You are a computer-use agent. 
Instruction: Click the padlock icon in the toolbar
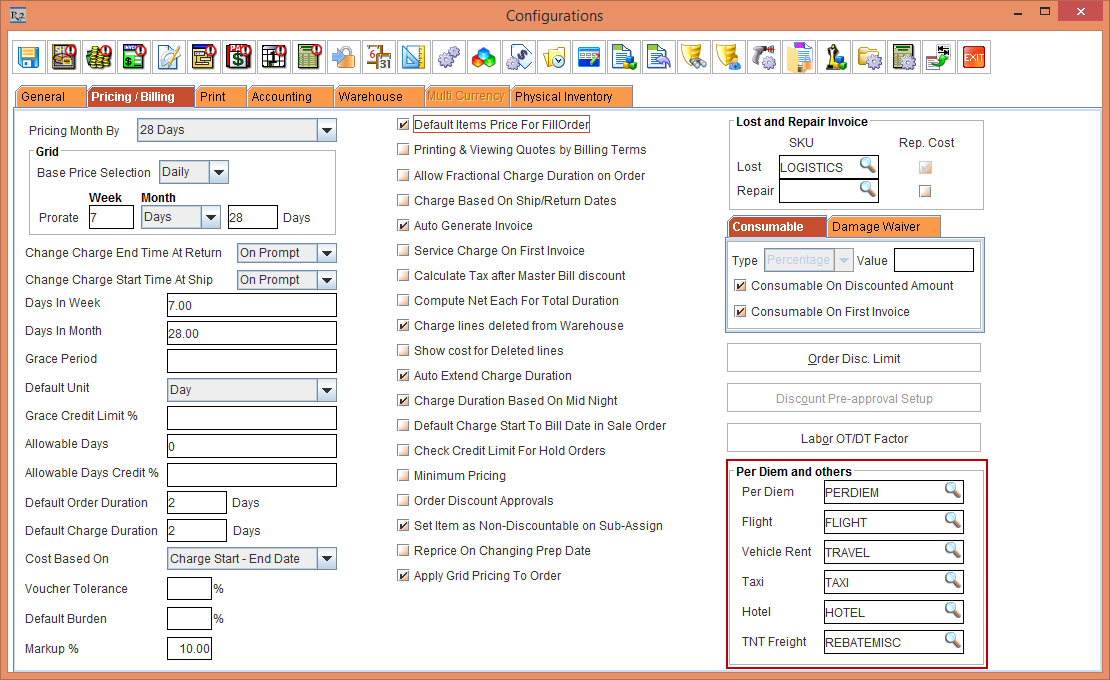344,57
